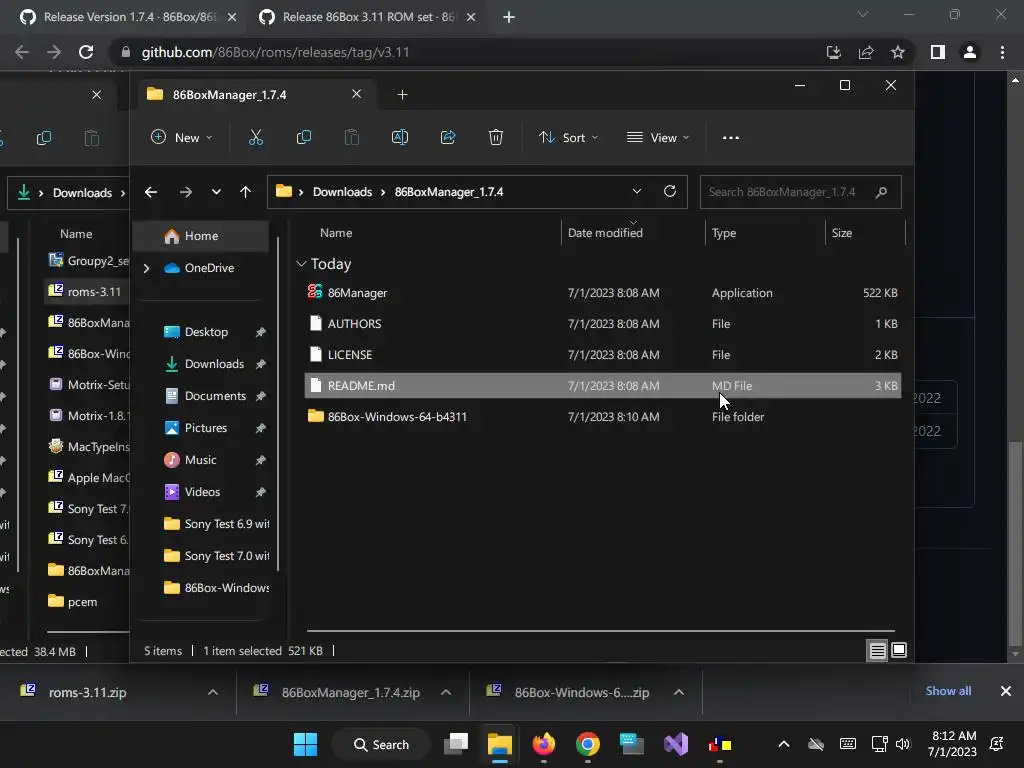Image resolution: width=1024 pixels, height=768 pixels.
Task: Open Chrome side panel icon
Action: pos(937,52)
